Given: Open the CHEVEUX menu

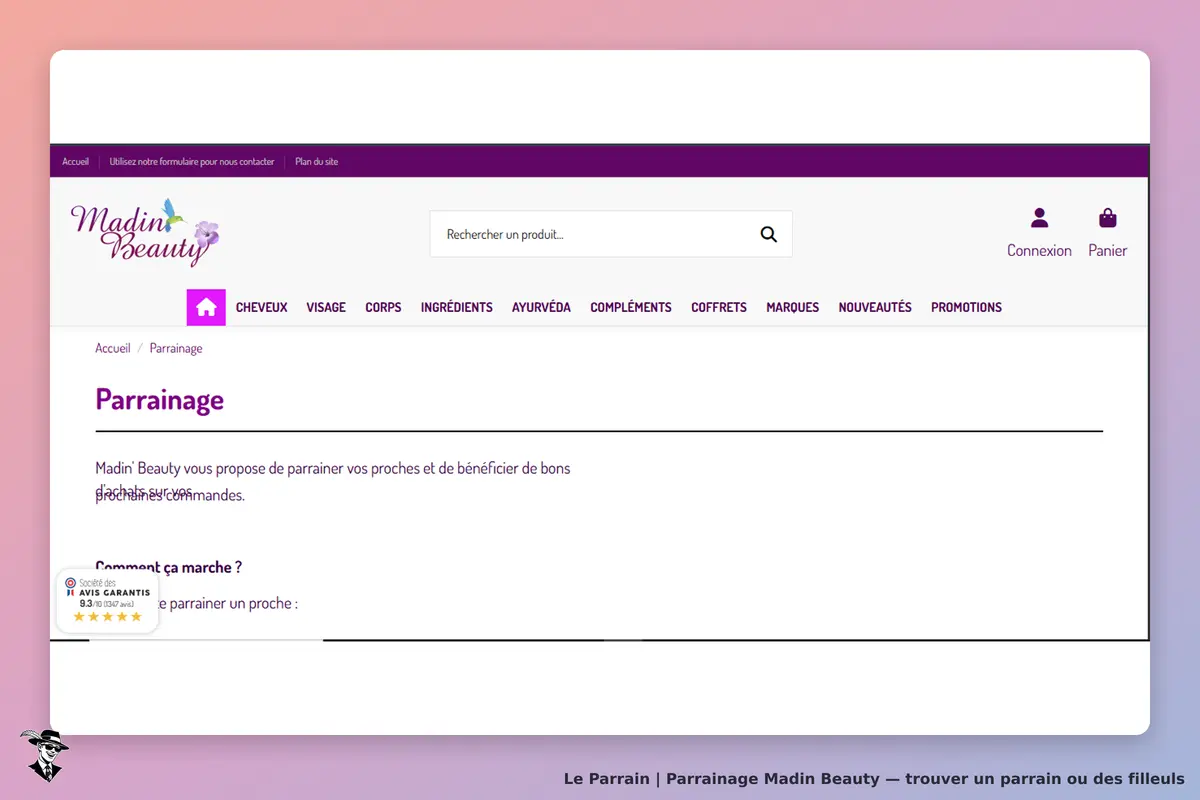Looking at the screenshot, I should 262,308.
